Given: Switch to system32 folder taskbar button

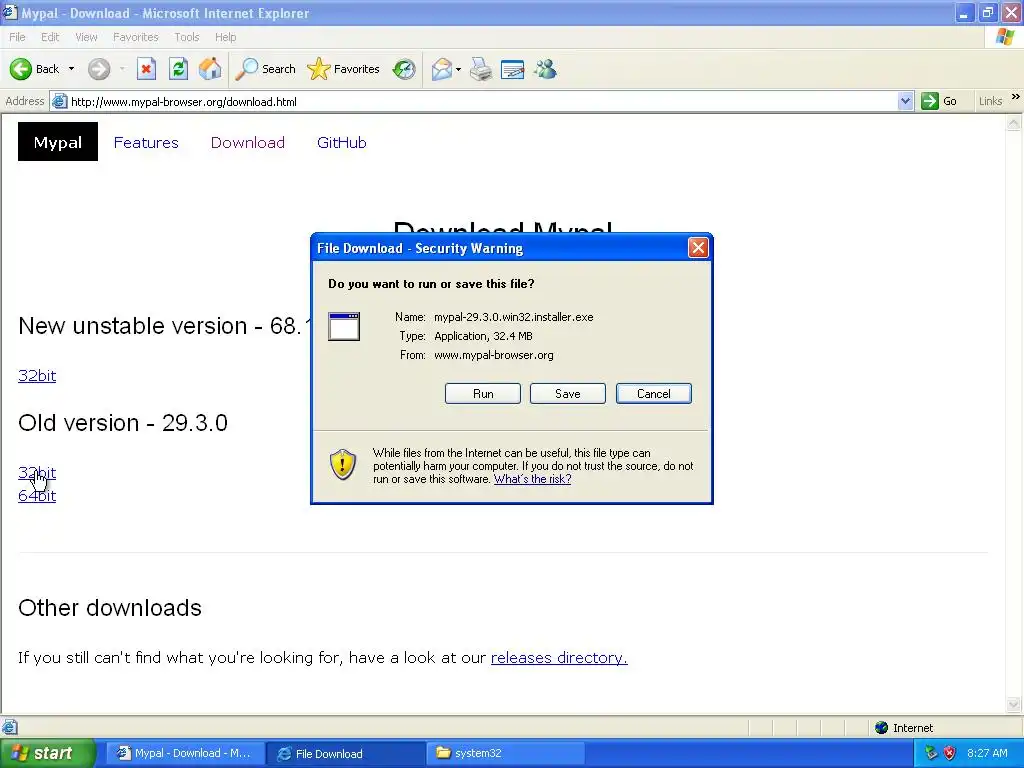Looking at the screenshot, I should point(505,753).
